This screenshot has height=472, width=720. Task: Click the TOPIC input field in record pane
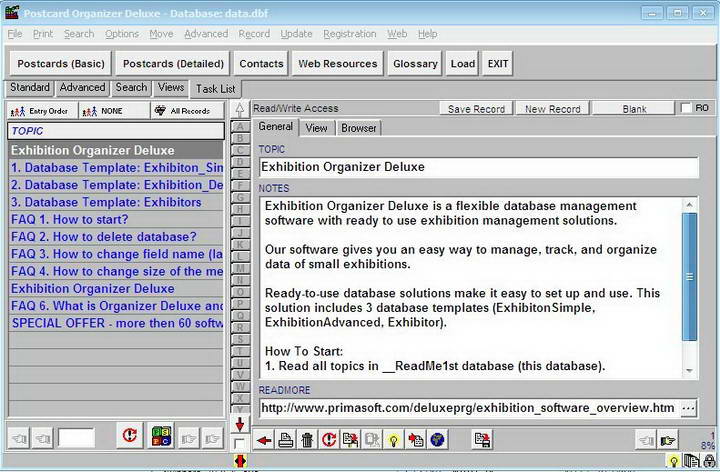(x=478, y=167)
